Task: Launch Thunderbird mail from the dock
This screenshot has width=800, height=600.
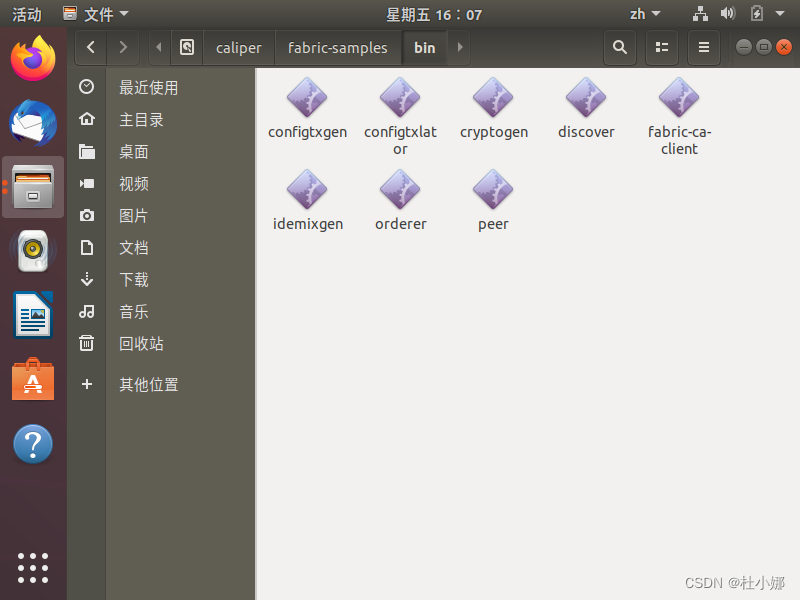Action: click(33, 122)
